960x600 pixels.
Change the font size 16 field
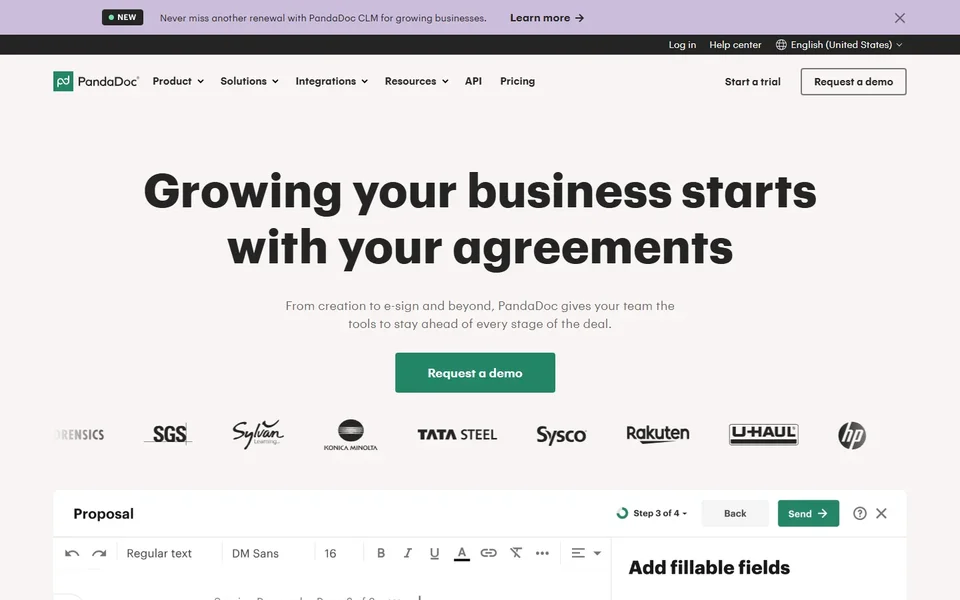click(331, 553)
